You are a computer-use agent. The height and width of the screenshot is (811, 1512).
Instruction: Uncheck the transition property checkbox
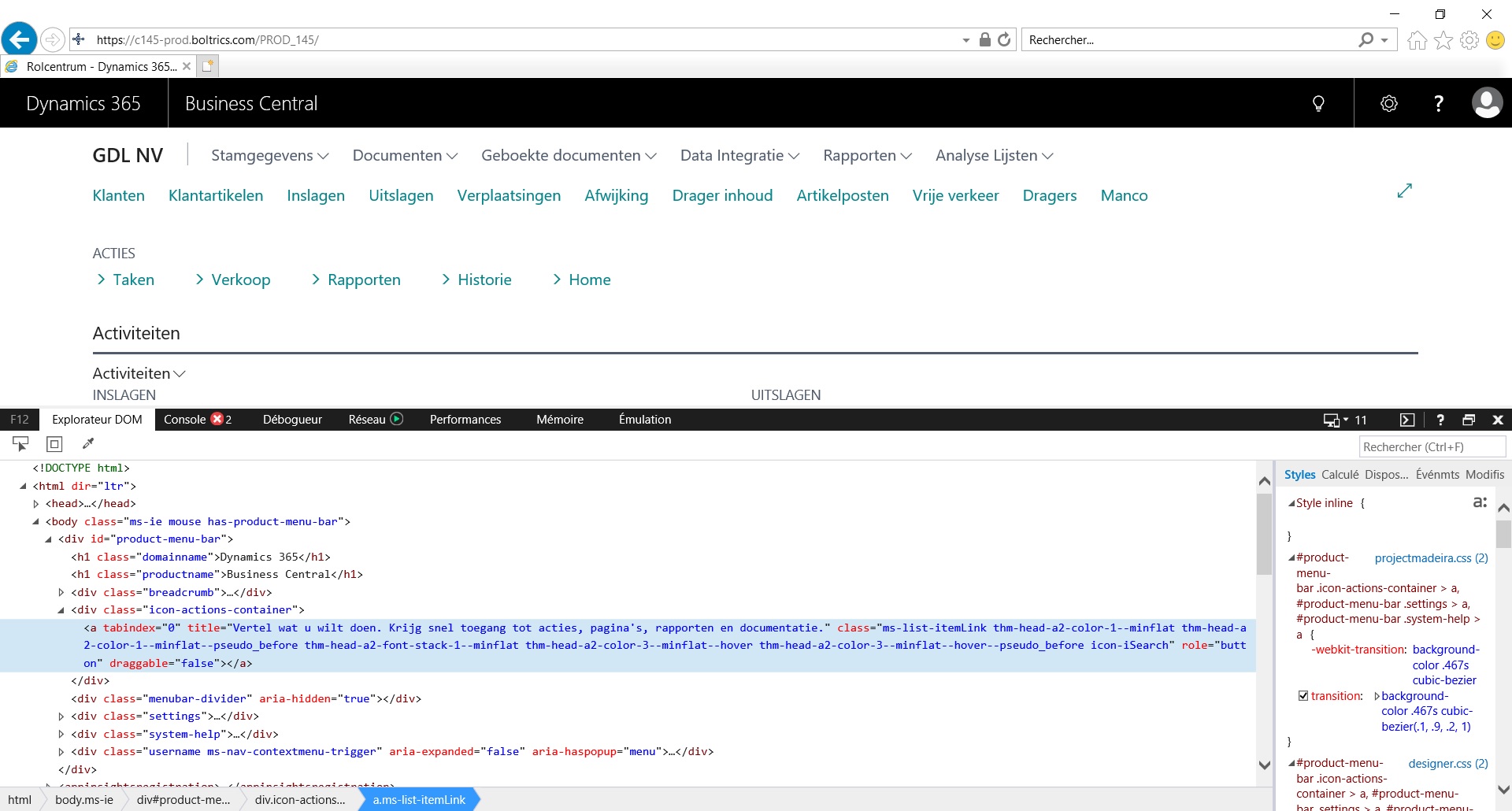point(1303,695)
